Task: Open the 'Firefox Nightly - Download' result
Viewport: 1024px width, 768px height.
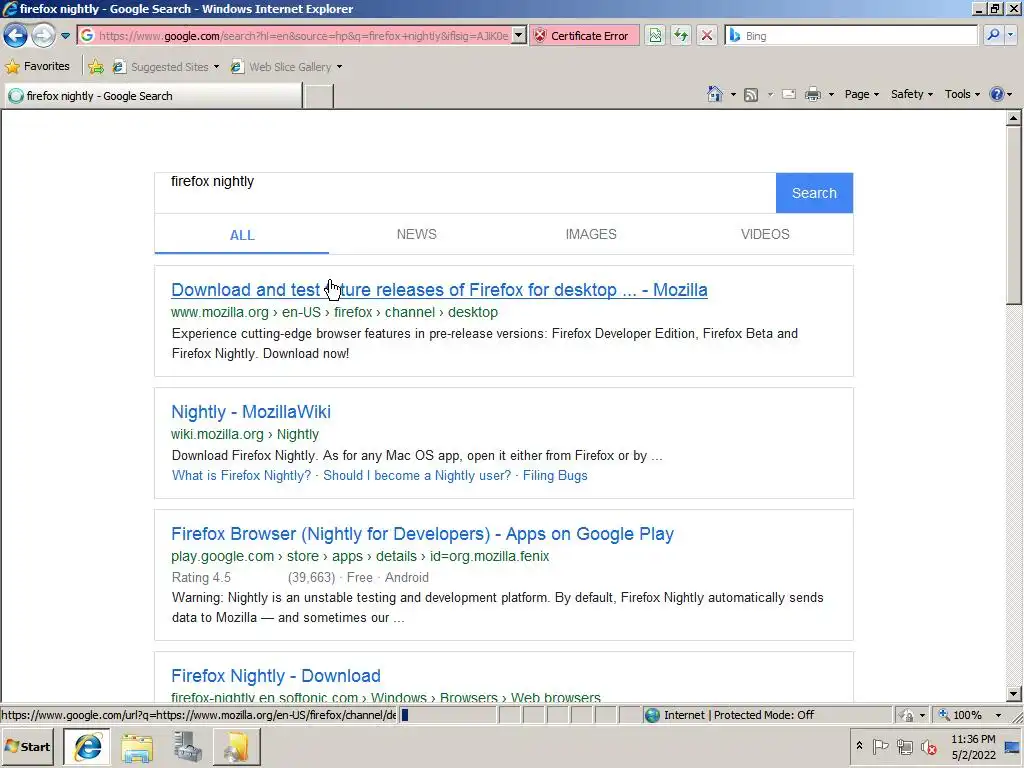Action: (276, 675)
